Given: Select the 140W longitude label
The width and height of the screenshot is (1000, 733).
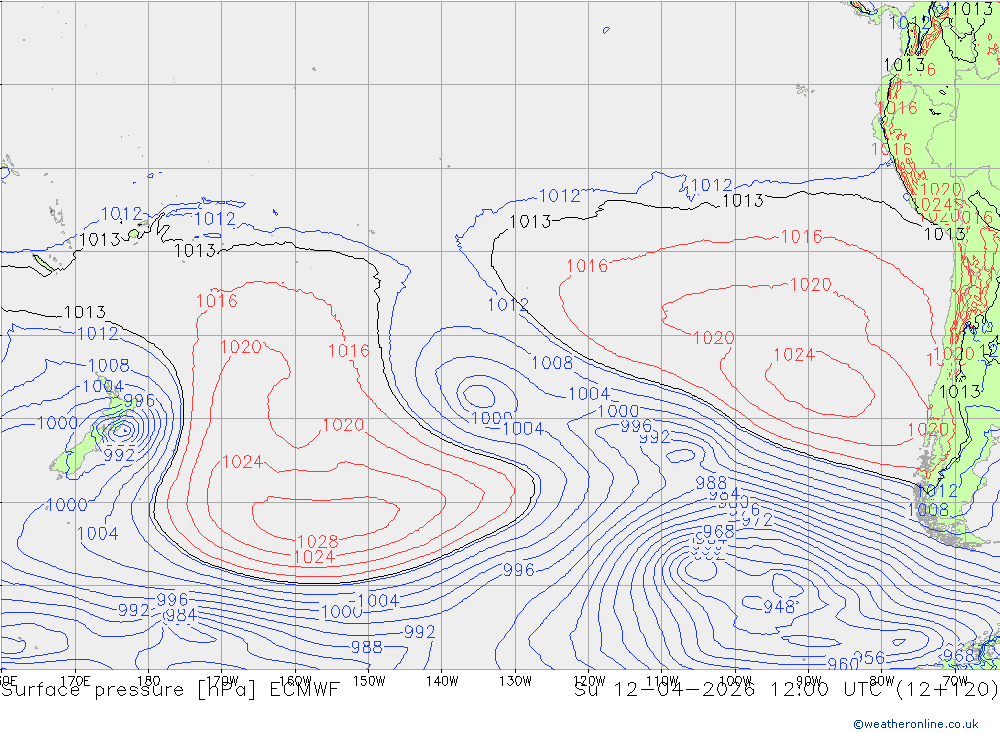Looking at the screenshot, I should pos(442,681).
